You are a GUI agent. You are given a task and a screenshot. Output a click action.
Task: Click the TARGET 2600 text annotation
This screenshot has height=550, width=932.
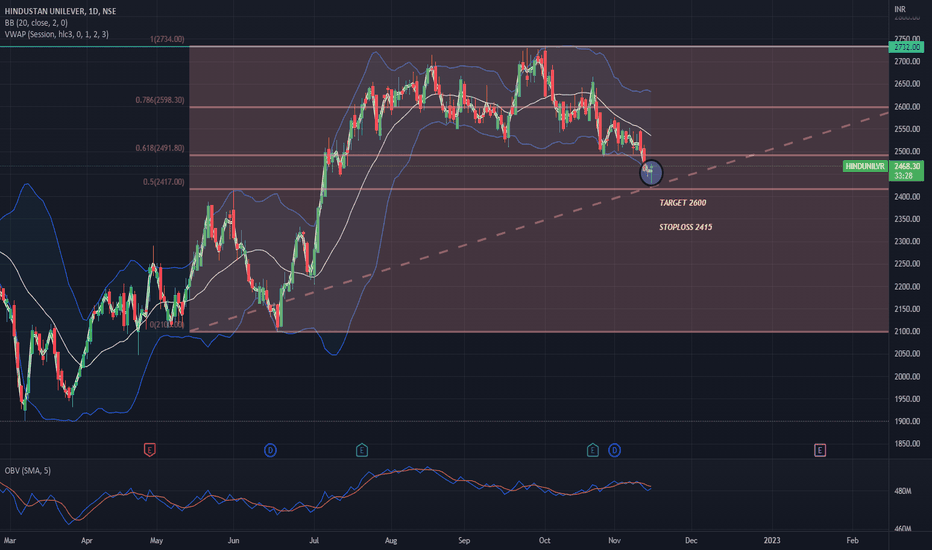[x=683, y=203]
